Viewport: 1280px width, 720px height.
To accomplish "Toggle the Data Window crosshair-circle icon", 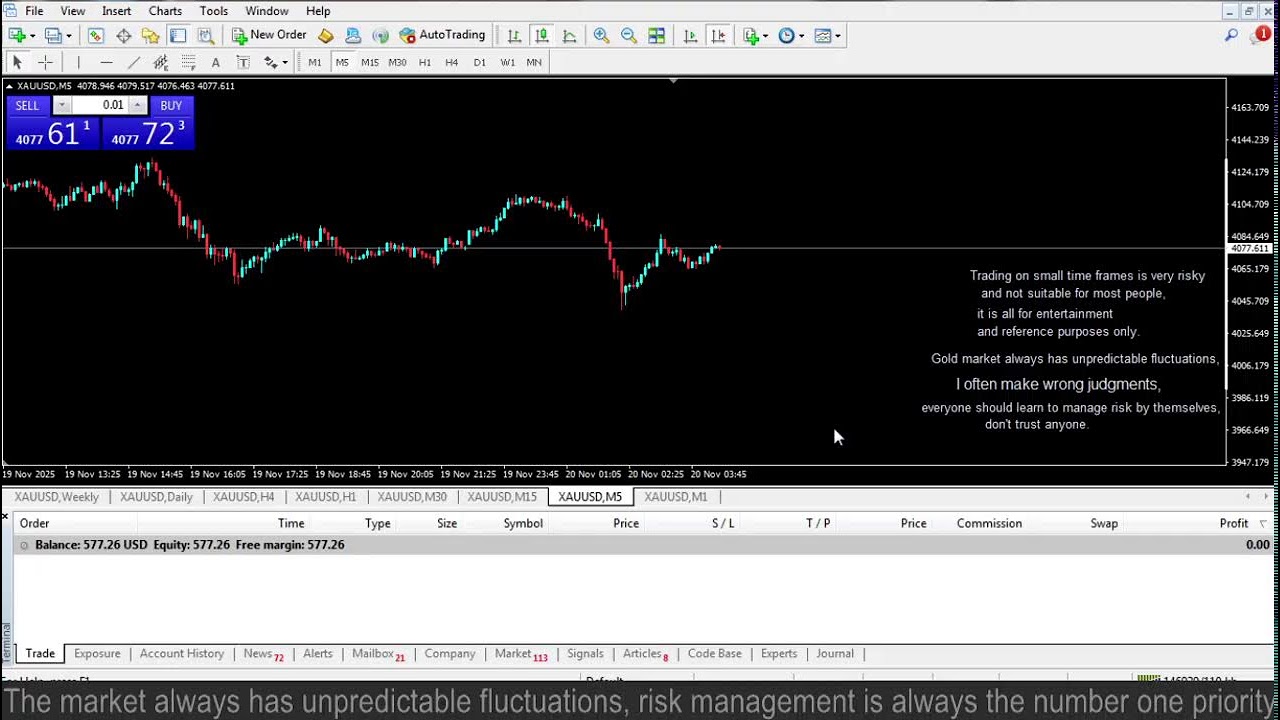I will tap(123, 35).
